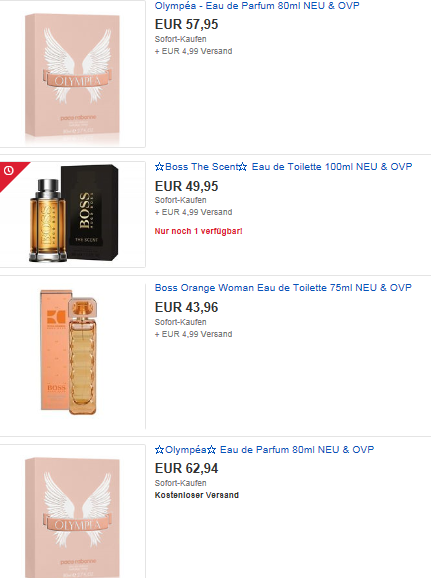Open the Olympéa Eau de Parfum listing with free shipping
This screenshot has height=578, width=431.
[264, 450]
